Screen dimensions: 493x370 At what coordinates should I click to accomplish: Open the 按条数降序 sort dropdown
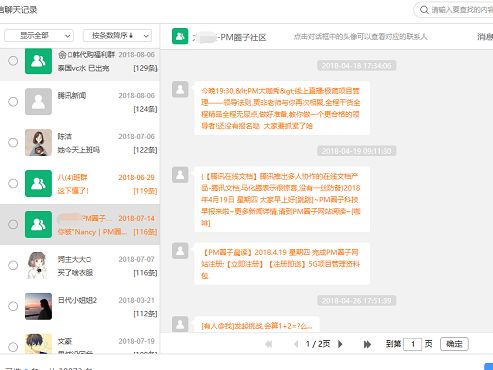click(x=117, y=36)
